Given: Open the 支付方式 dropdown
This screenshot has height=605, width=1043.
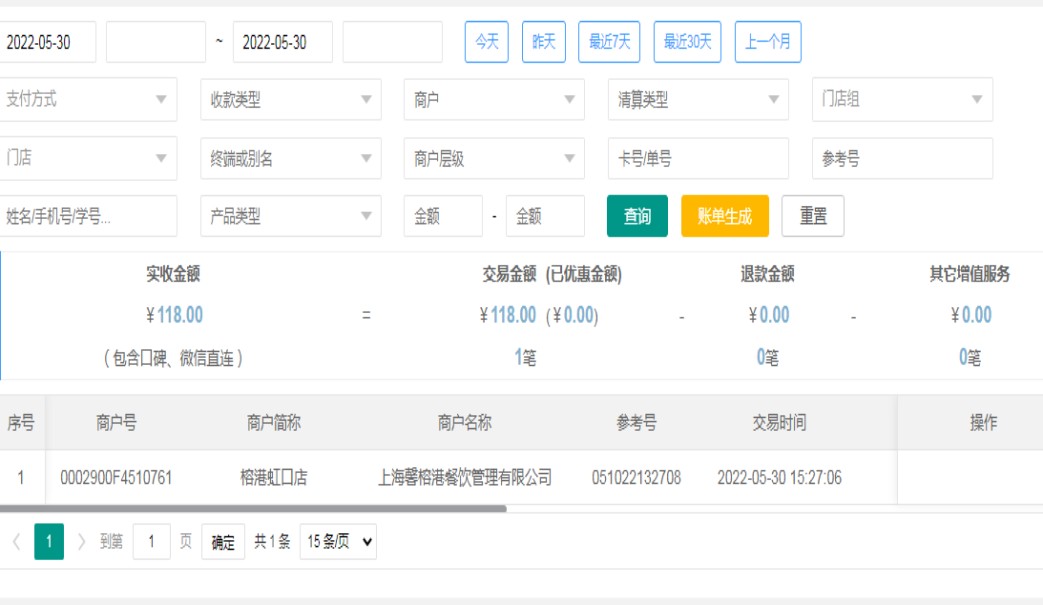Looking at the screenshot, I should 88,100.
